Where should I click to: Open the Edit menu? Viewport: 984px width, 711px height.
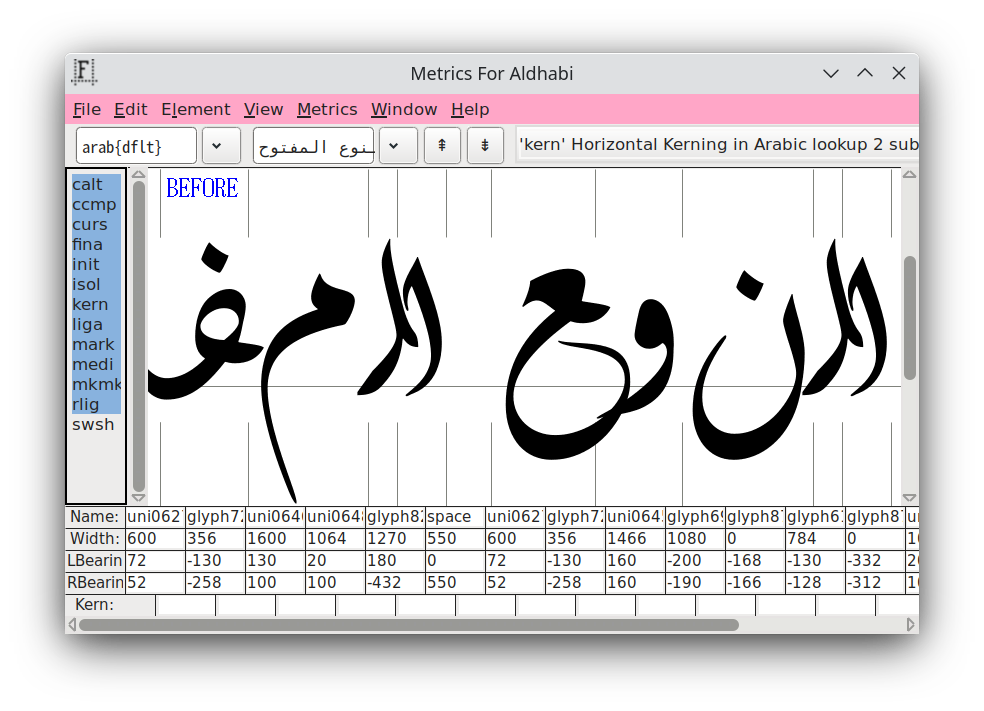(131, 109)
